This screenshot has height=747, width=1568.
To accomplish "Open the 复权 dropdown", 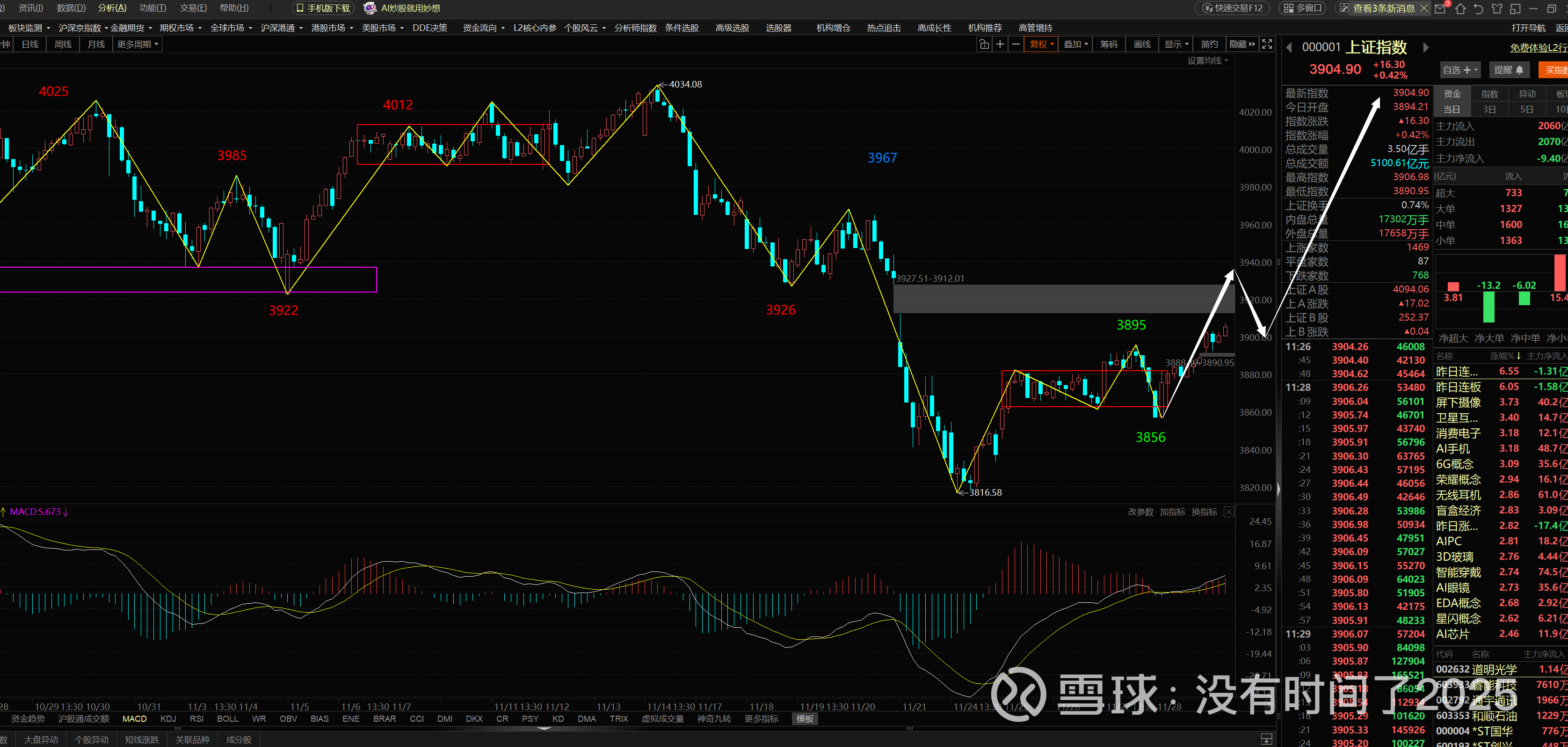I will (x=1041, y=44).
